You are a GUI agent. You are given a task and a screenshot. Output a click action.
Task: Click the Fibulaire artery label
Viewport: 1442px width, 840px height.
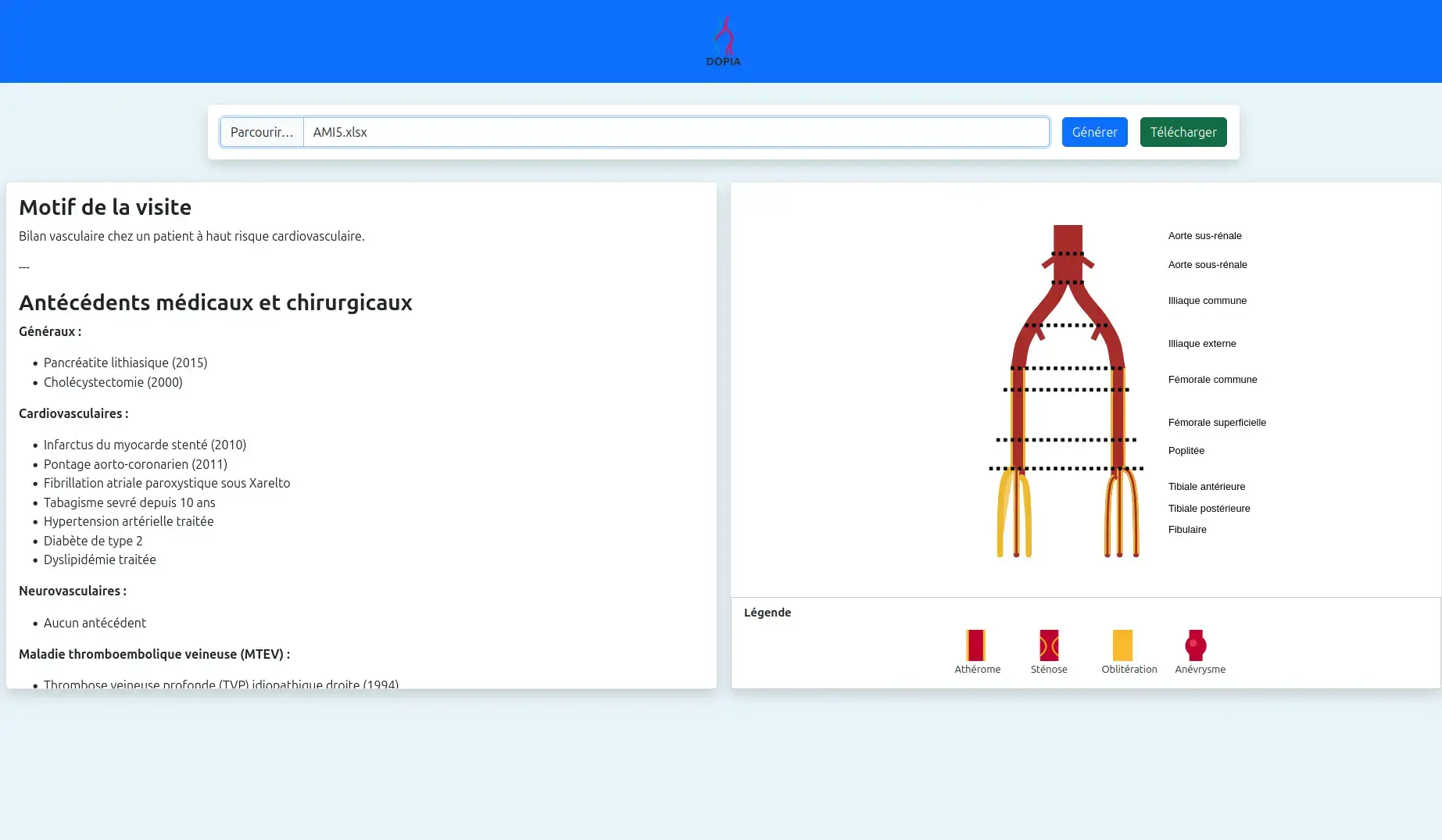click(1186, 530)
